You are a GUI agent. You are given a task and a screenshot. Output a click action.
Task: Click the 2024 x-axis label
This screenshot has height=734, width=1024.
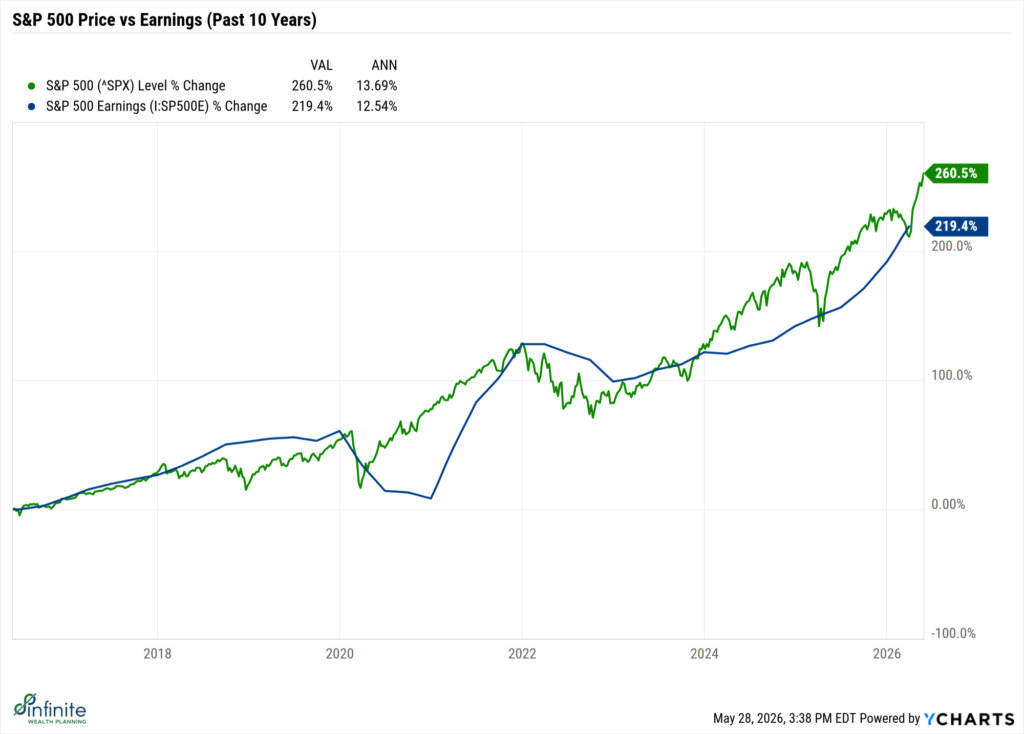[705, 654]
